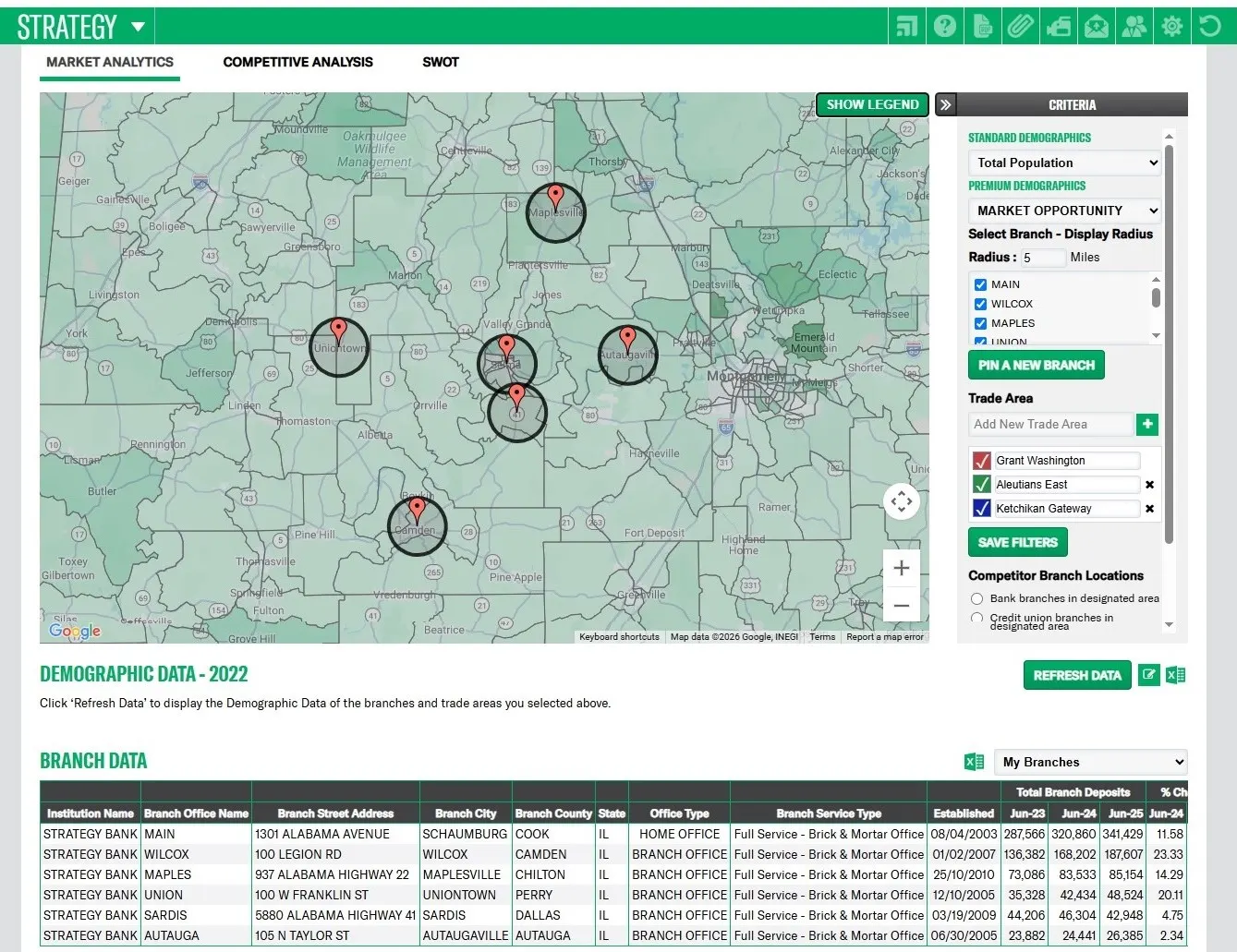Open map Keyboard shortcuts link
Viewport: 1237px width, 952px height.
pyautogui.click(x=619, y=637)
